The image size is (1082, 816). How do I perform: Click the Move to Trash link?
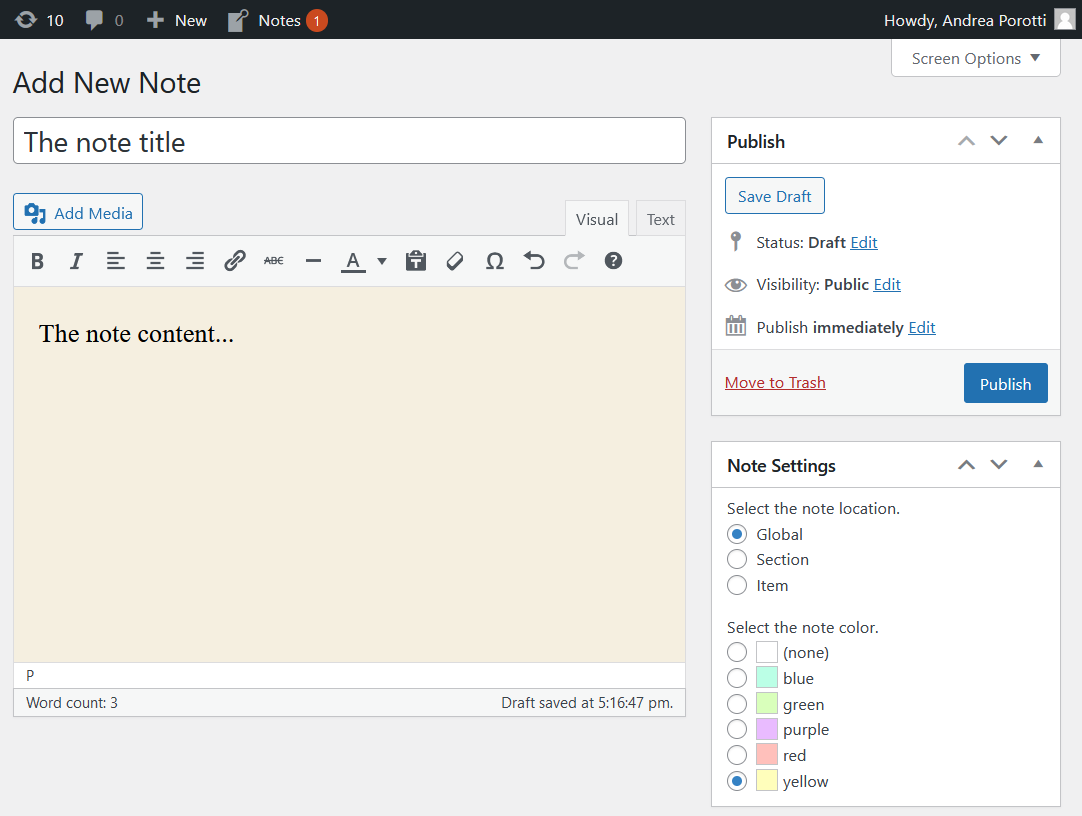(x=775, y=383)
